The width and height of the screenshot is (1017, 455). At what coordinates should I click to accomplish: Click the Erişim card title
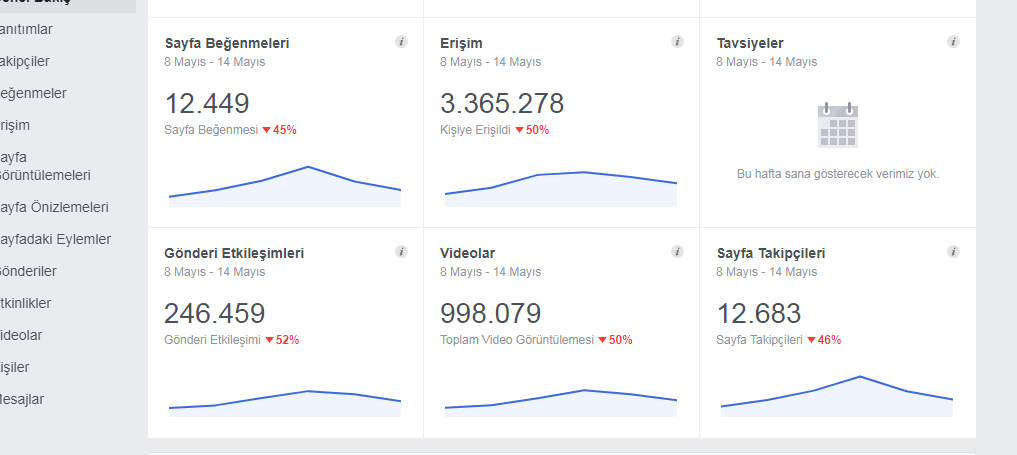tap(461, 43)
